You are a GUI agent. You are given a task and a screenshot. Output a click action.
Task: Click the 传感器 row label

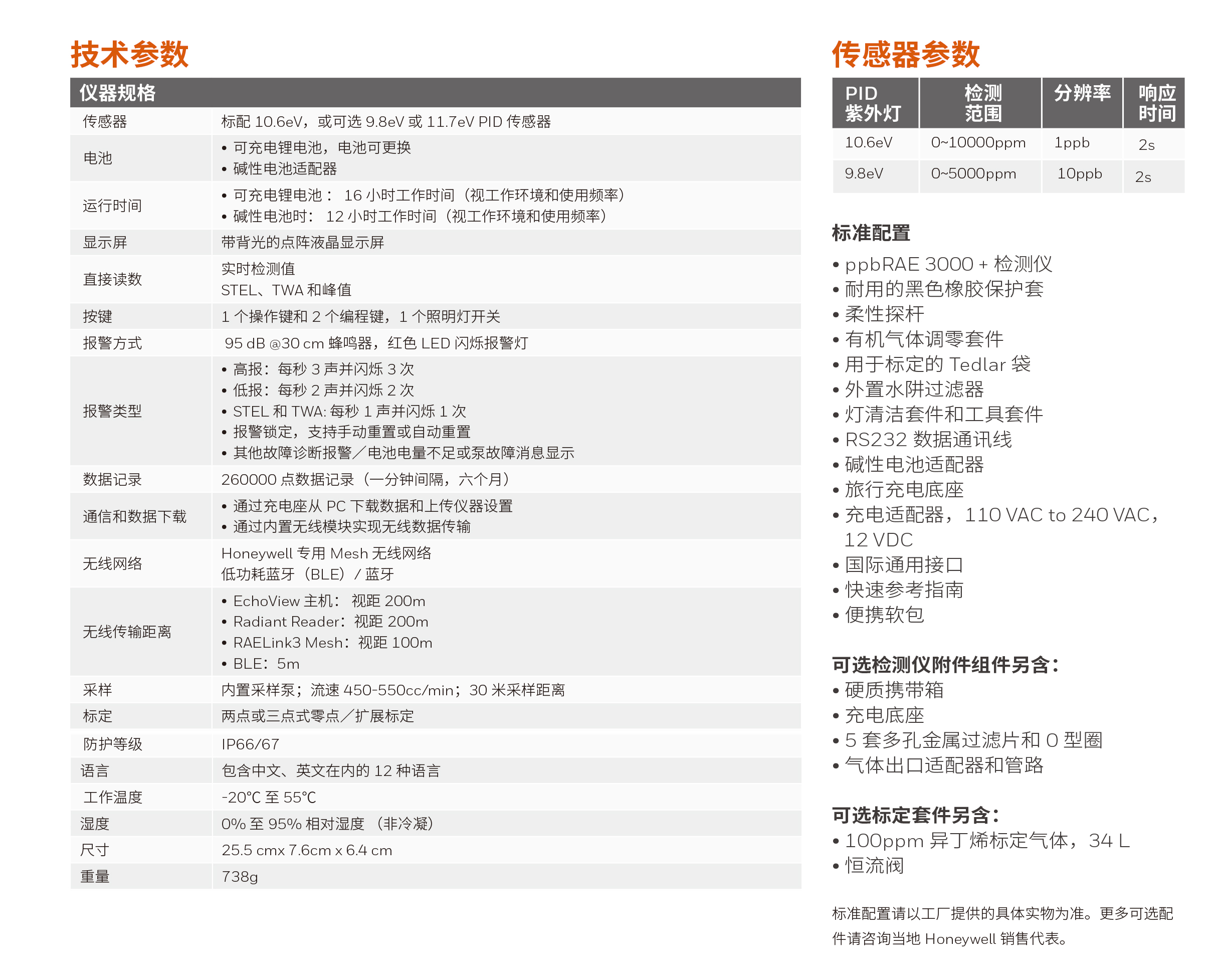(105, 121)
